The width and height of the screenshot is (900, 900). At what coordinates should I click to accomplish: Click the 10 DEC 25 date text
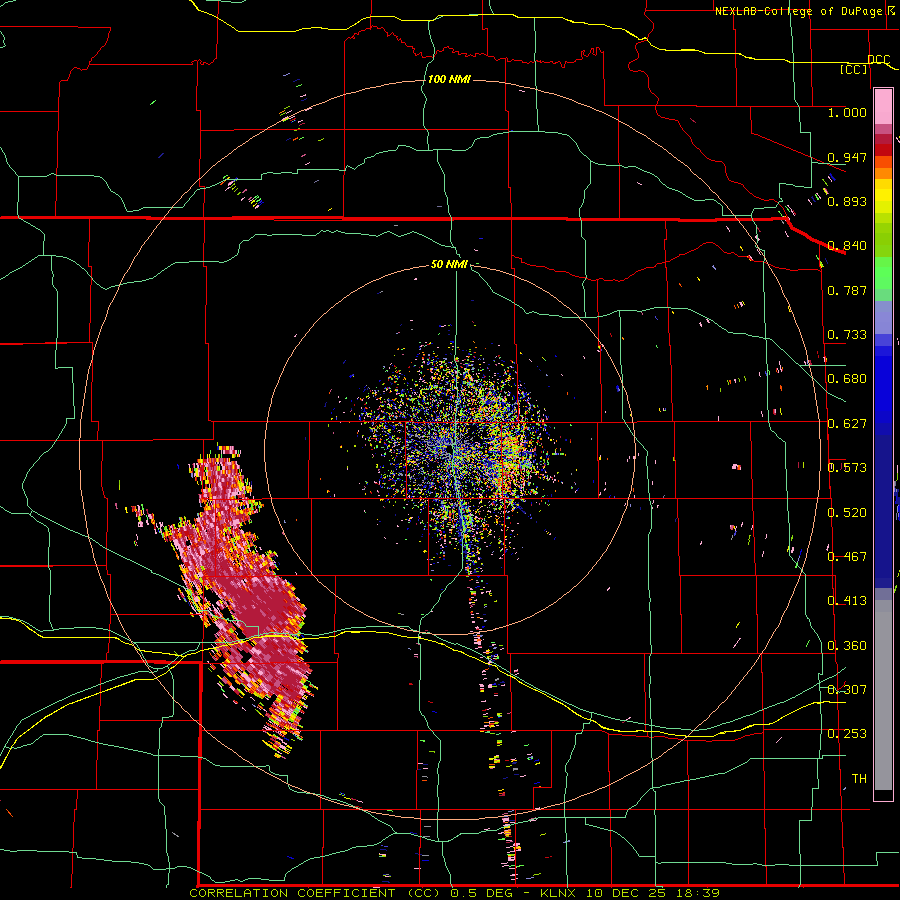pyautogui.click(x=625, y=893)
